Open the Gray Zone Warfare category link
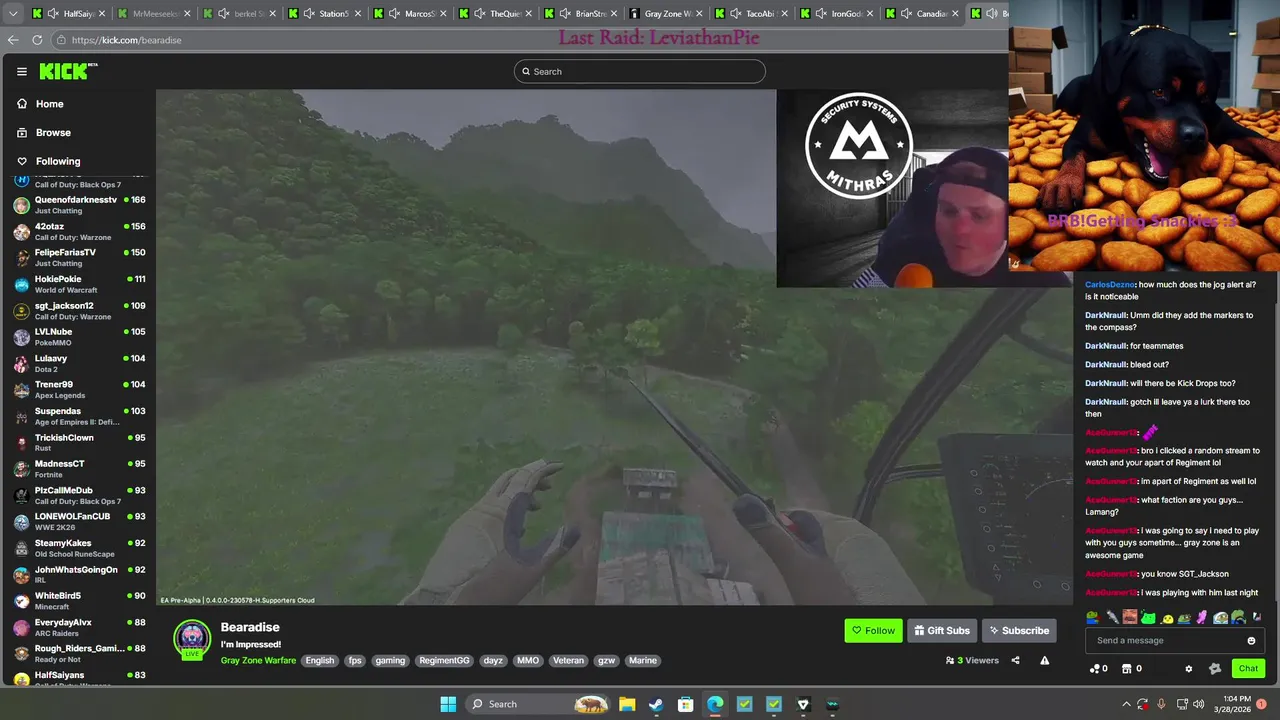 (258, 661)
